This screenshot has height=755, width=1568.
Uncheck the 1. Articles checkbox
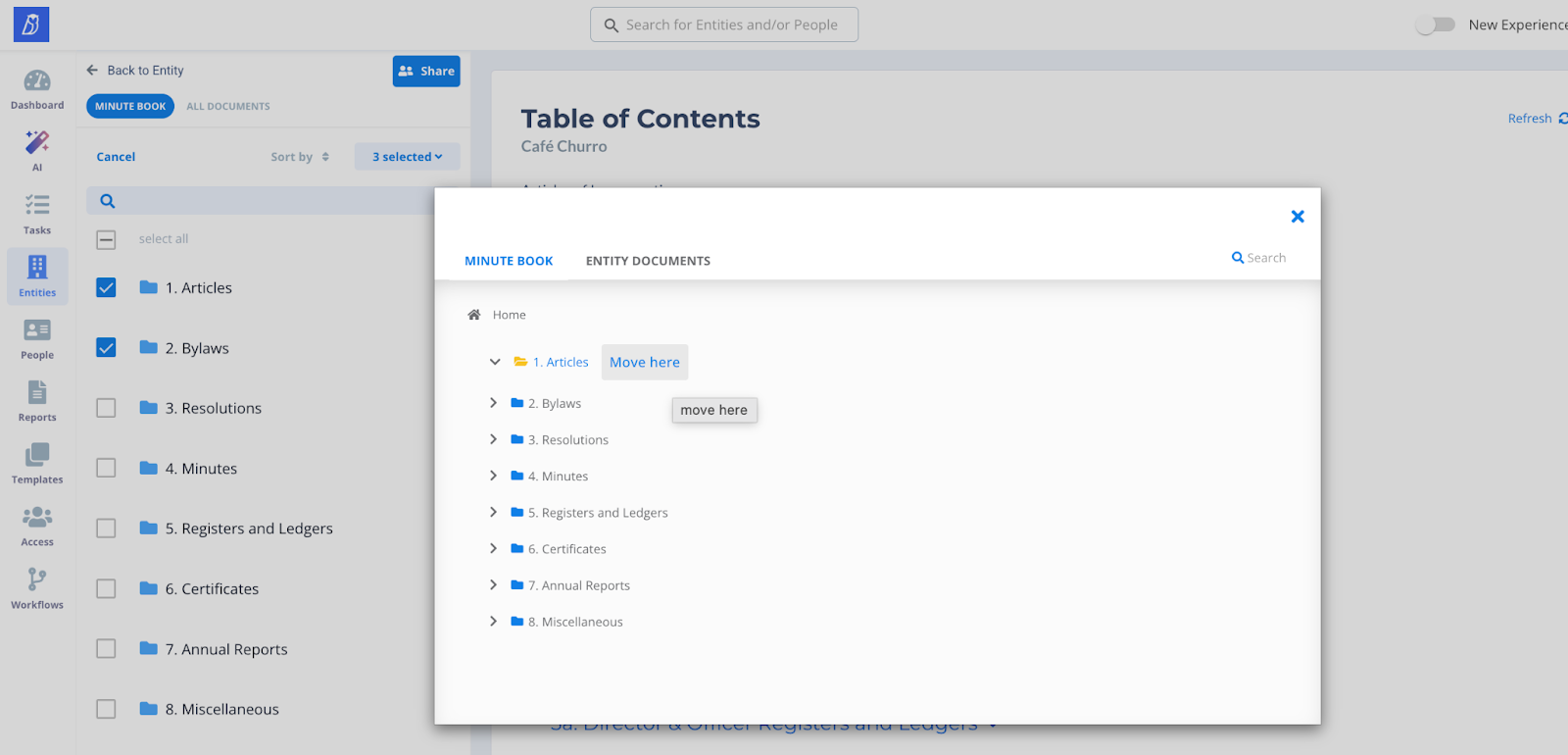(106, 287)
